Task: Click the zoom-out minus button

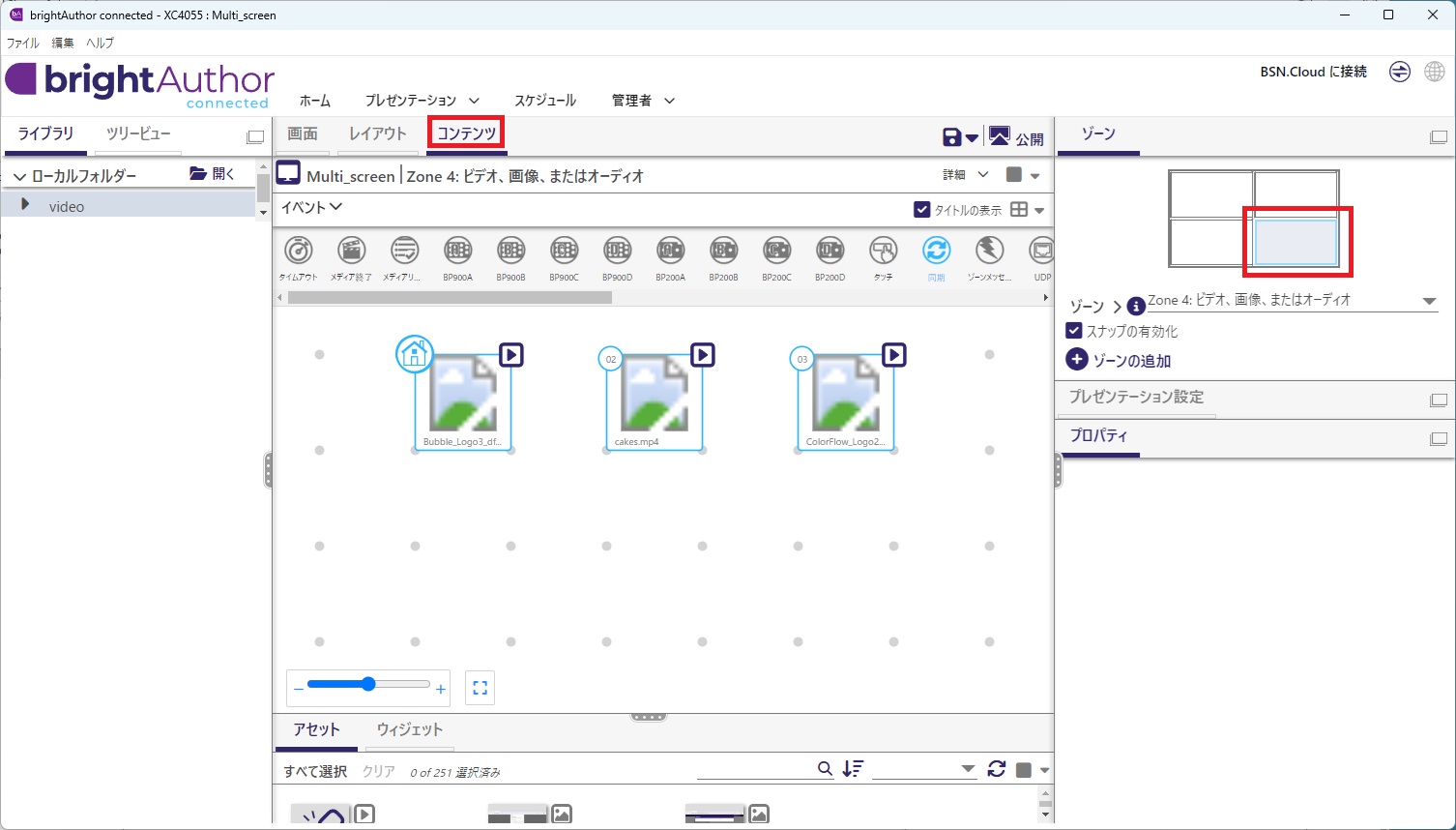Action: click(x=298, y=689)
